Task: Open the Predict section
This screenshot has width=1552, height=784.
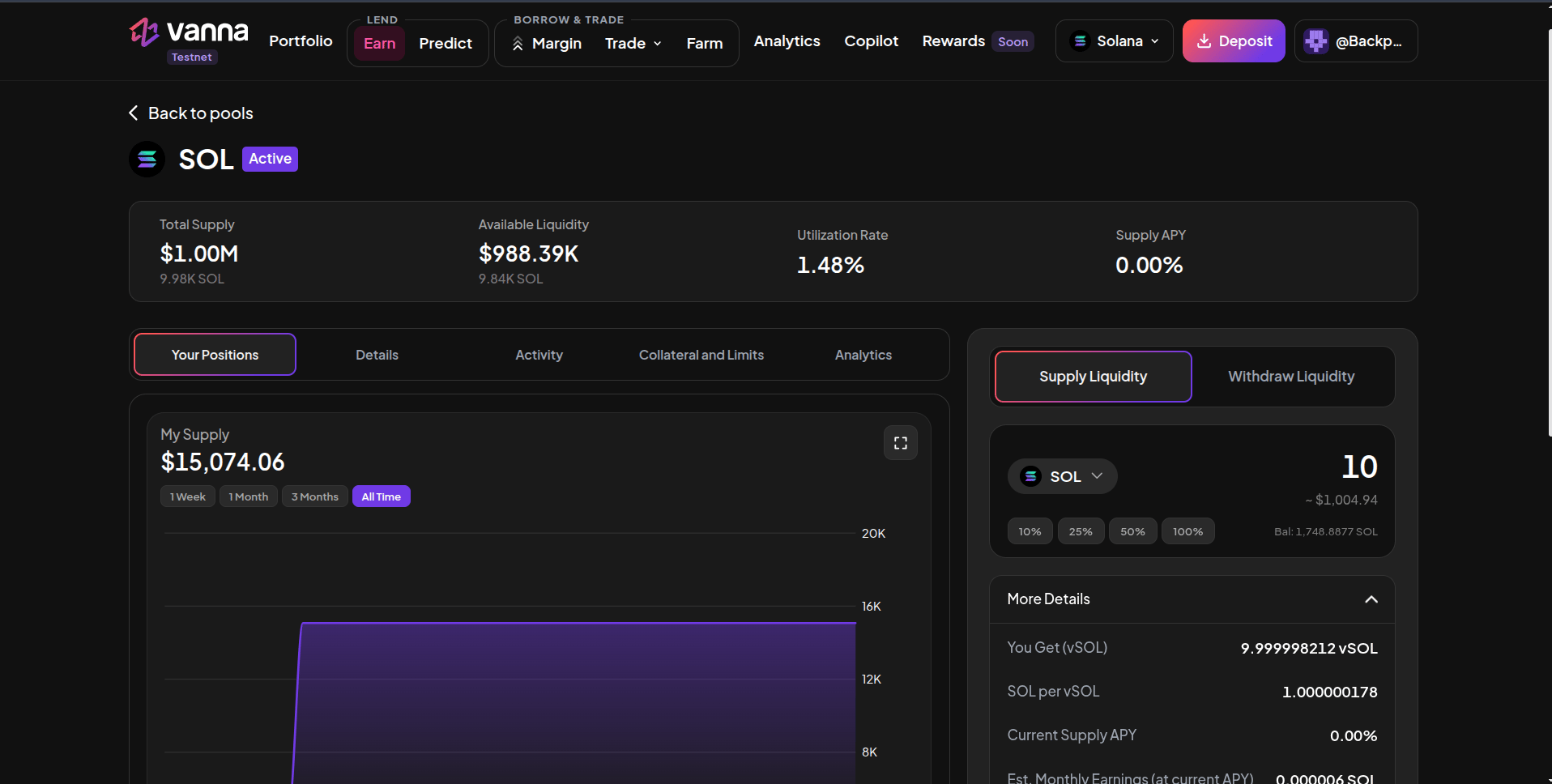Action: (x=446, y=44)
